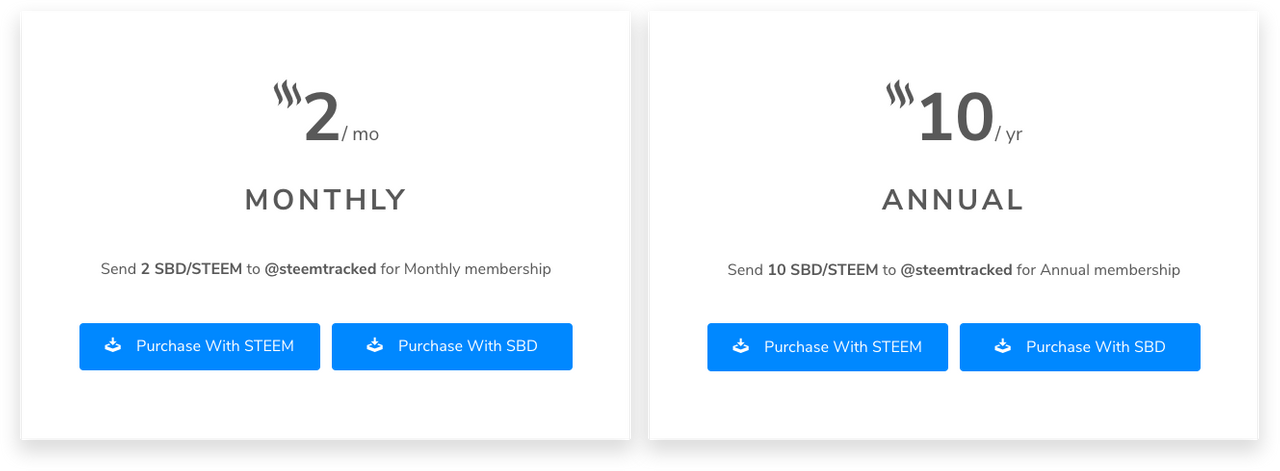
Task: Click the Steem logo beside the 10 price
Action: 900,96
